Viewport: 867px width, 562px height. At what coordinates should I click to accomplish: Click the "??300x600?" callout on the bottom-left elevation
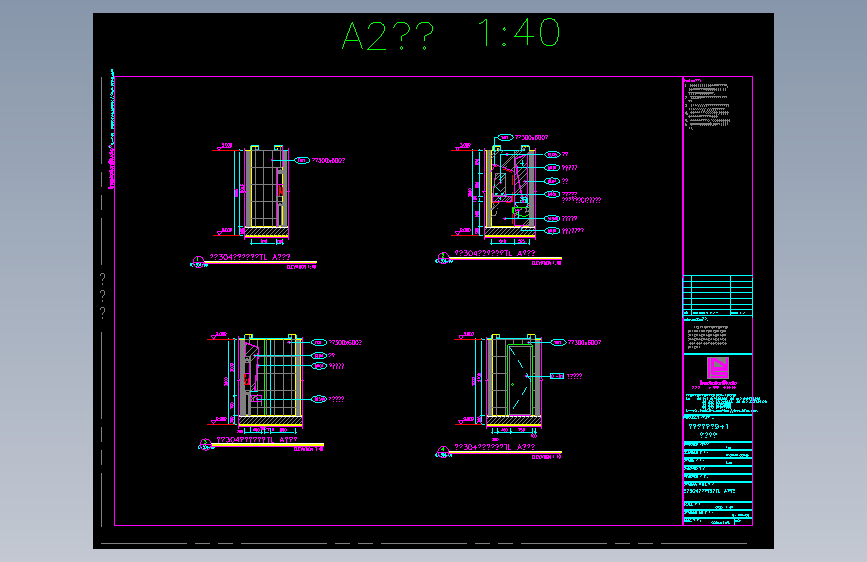[x=346, y=342]
